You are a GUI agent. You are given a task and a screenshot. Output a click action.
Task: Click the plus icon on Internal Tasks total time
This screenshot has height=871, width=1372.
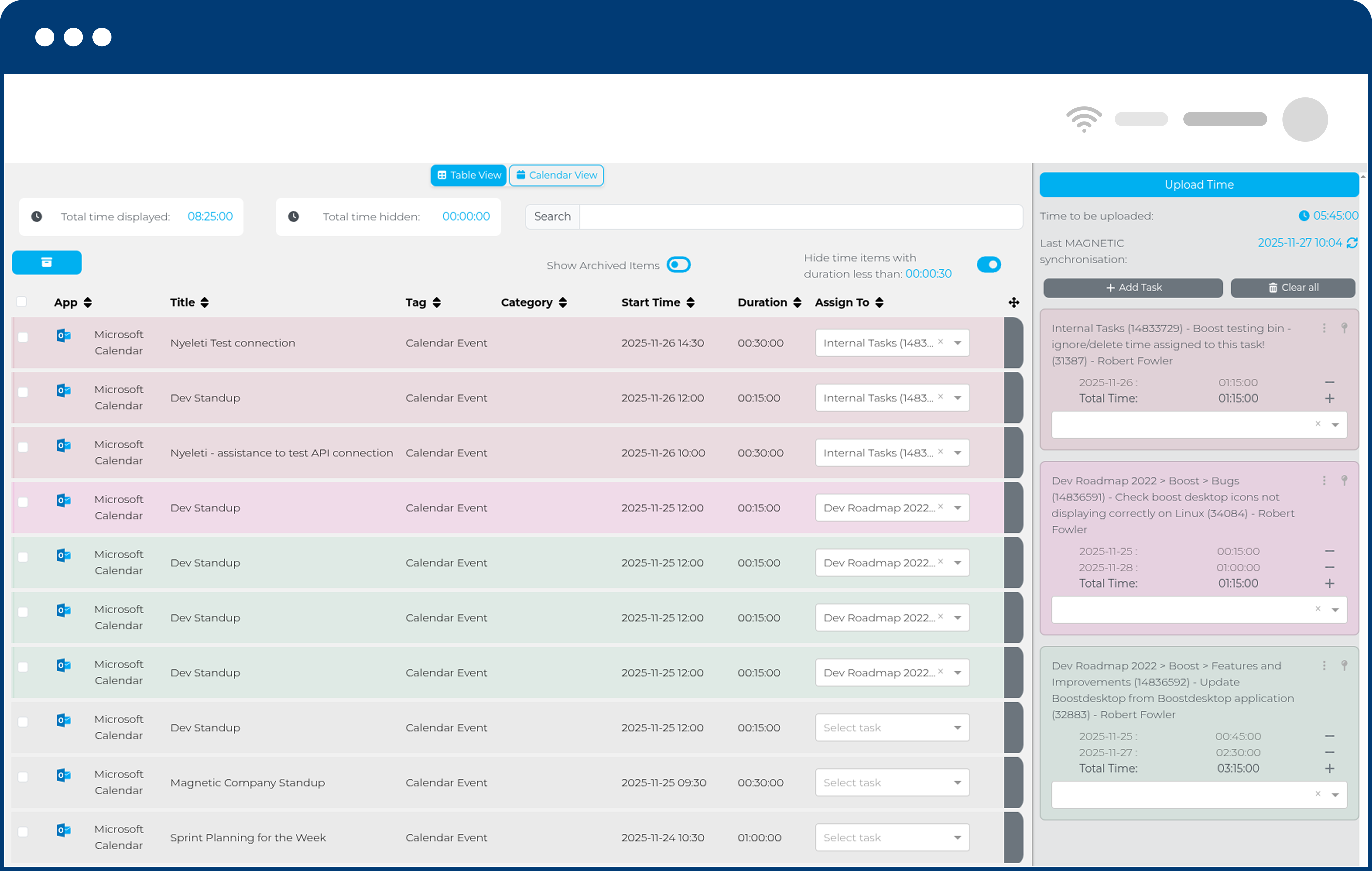point(1329,398)
